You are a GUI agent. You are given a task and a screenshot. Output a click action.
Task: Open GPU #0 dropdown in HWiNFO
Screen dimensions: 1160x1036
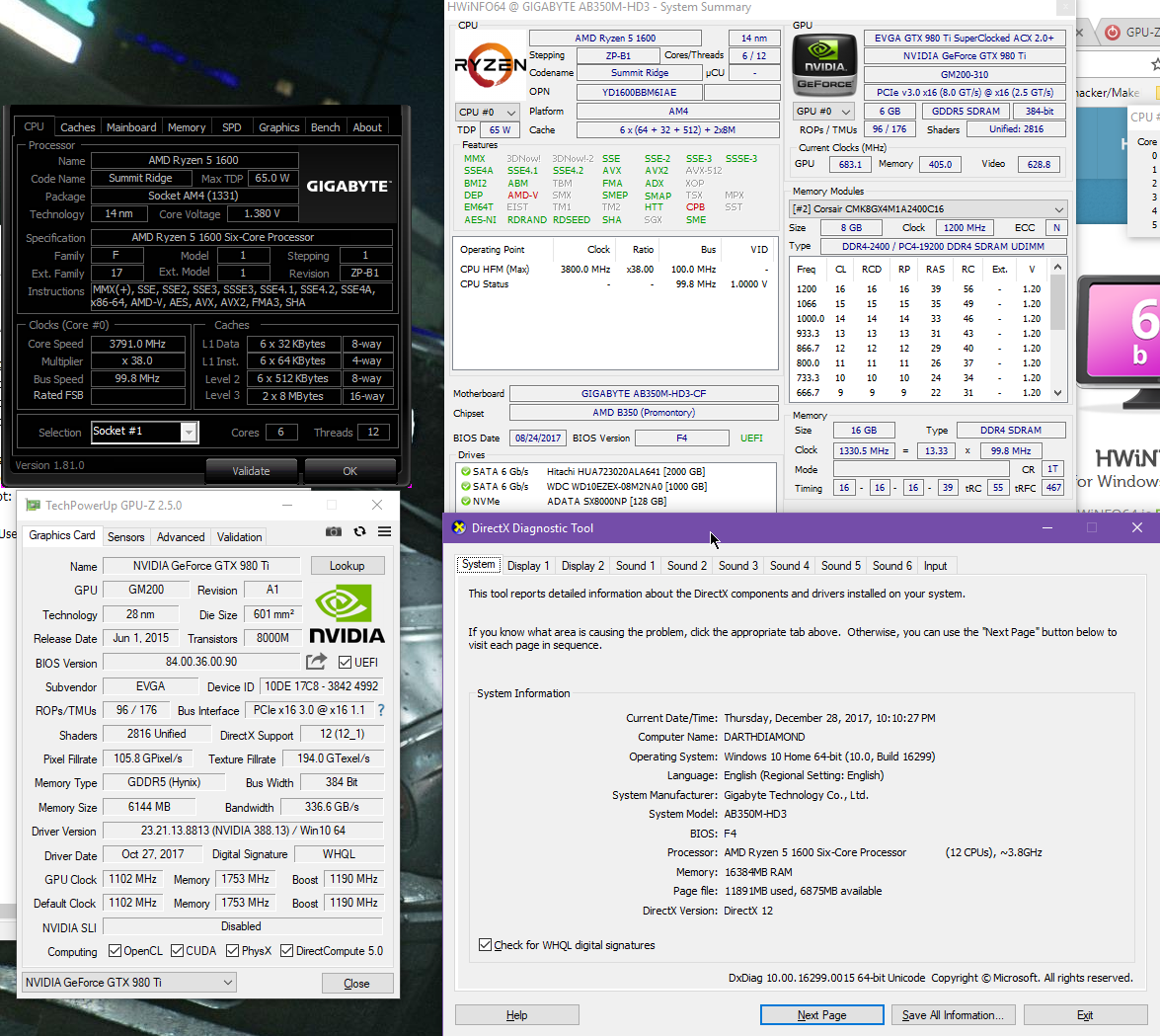point(824,111)
